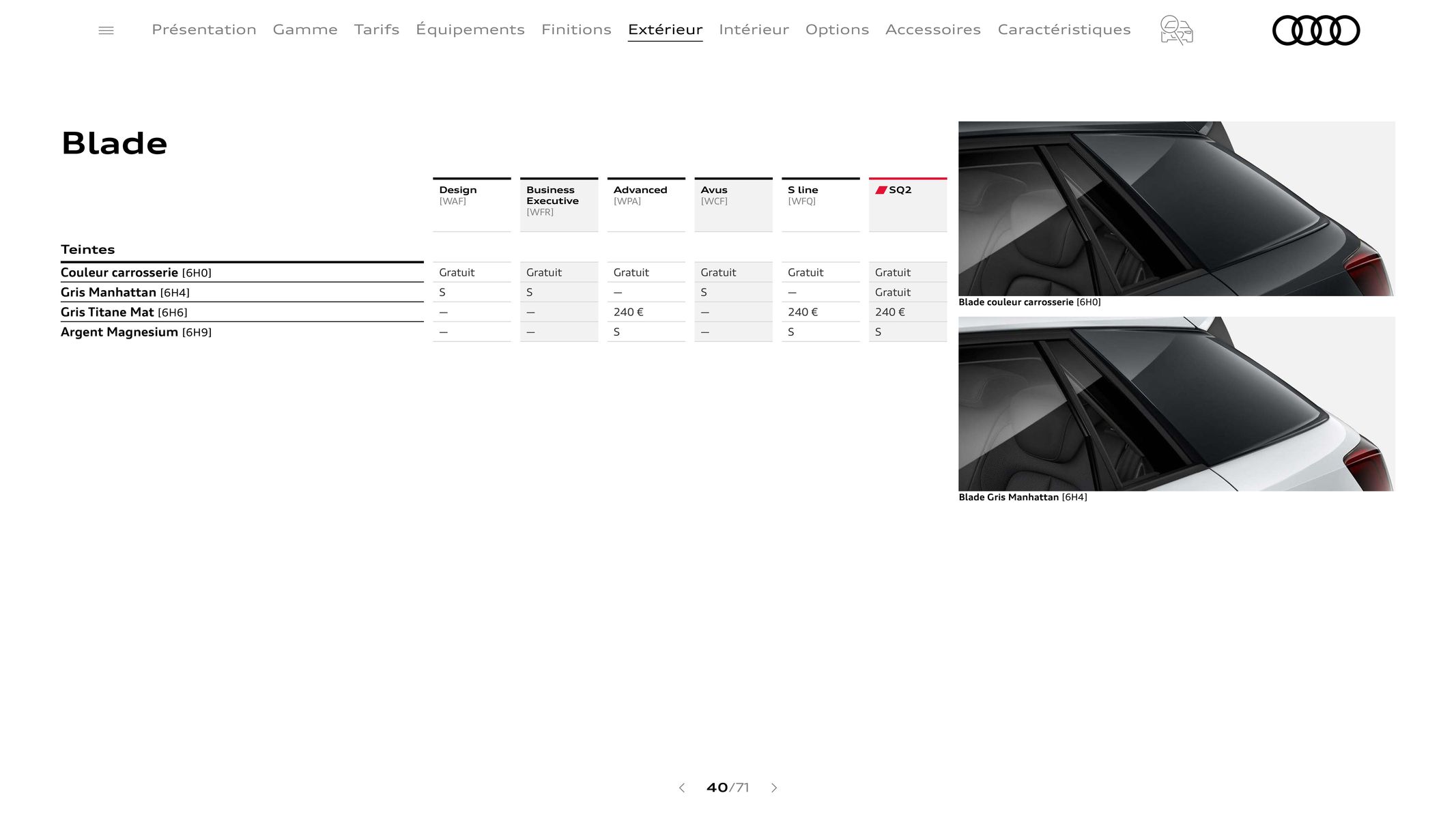Select the Équipements tab
1456x819 pixels.
(x=470, y=29)
